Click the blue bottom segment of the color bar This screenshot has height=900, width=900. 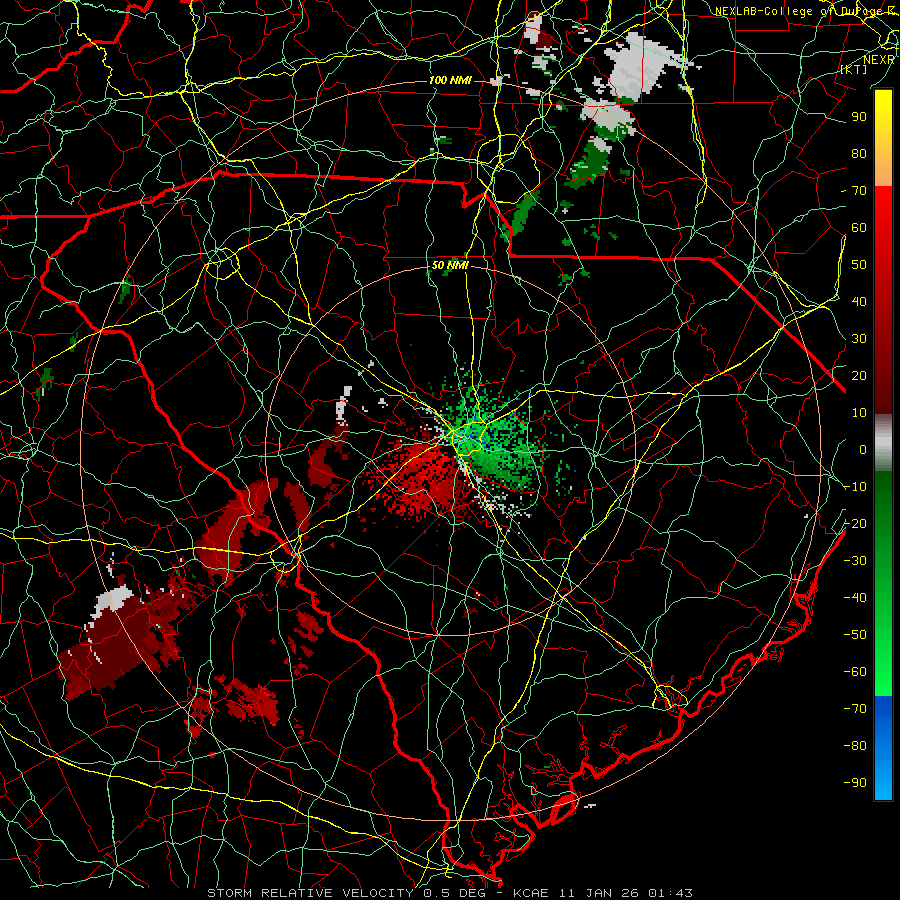click(883, 748)
